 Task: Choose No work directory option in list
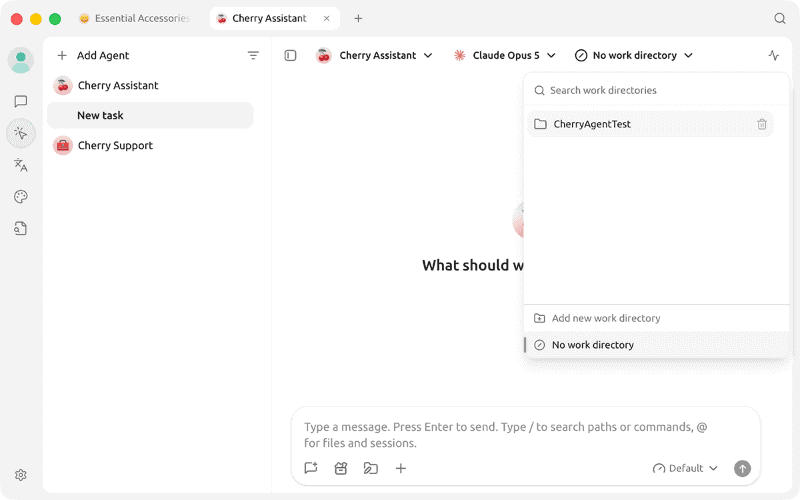click(657, 345)
